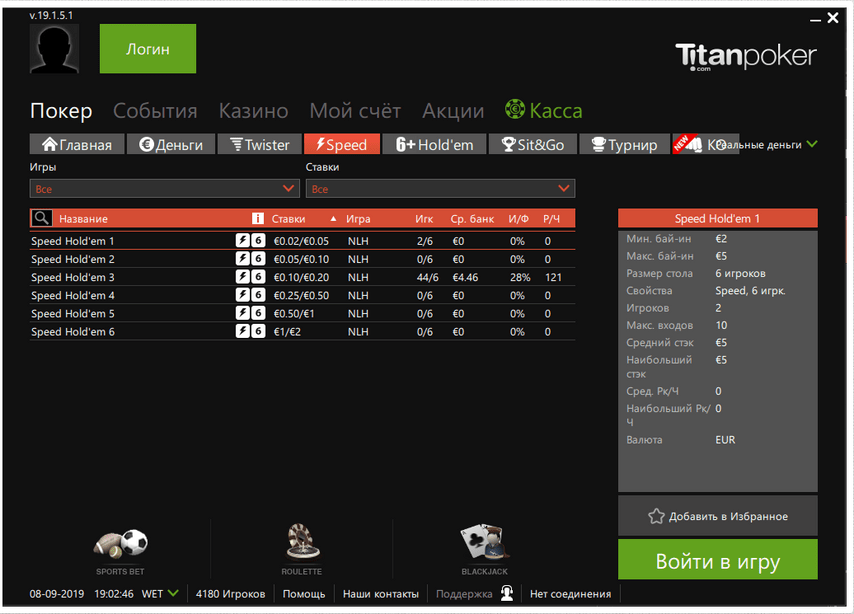Open the Наши контакты link
854x614 pixels.
click(381, 594)
